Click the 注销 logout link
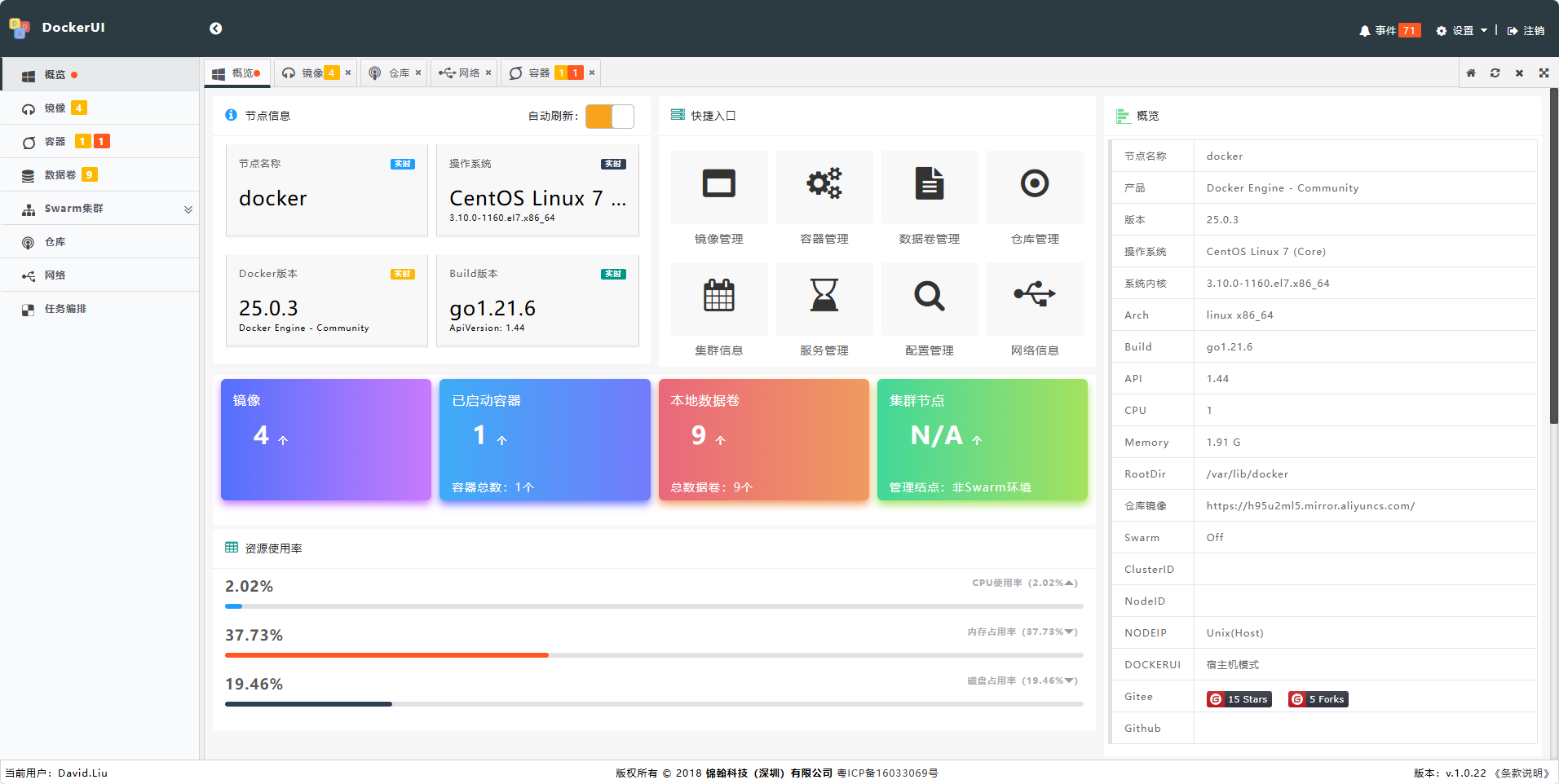1559x784 pixels. point(1534,31)
